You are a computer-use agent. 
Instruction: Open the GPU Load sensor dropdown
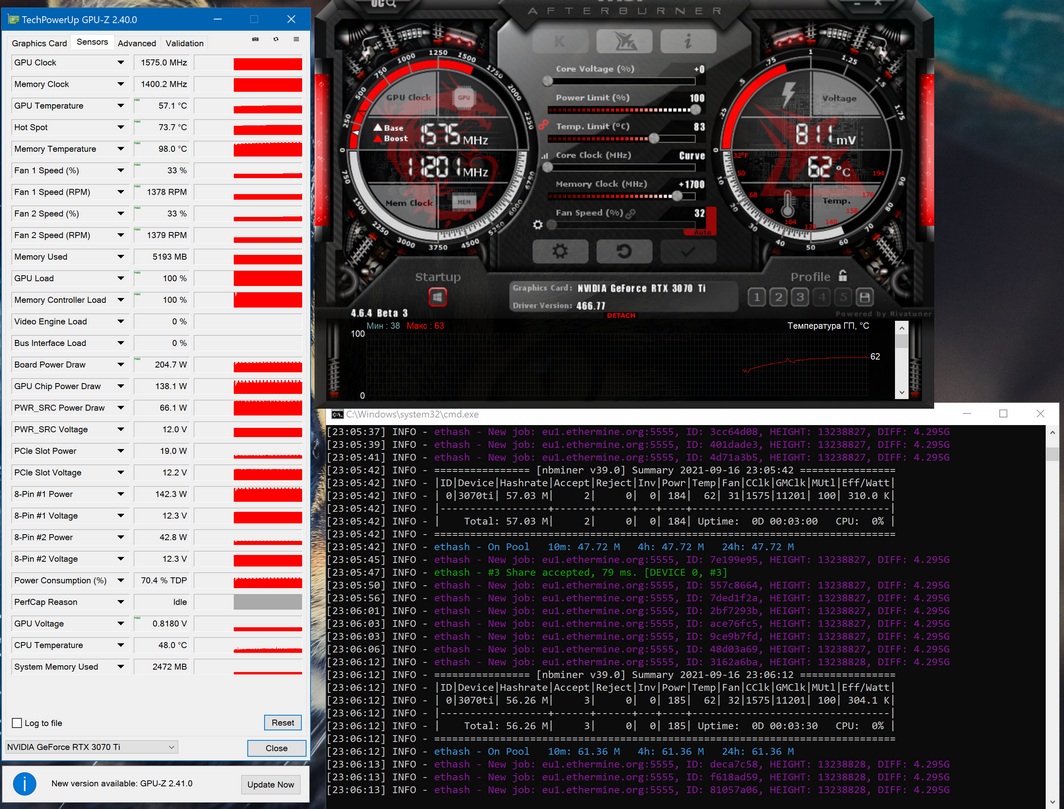coord(120,278)
